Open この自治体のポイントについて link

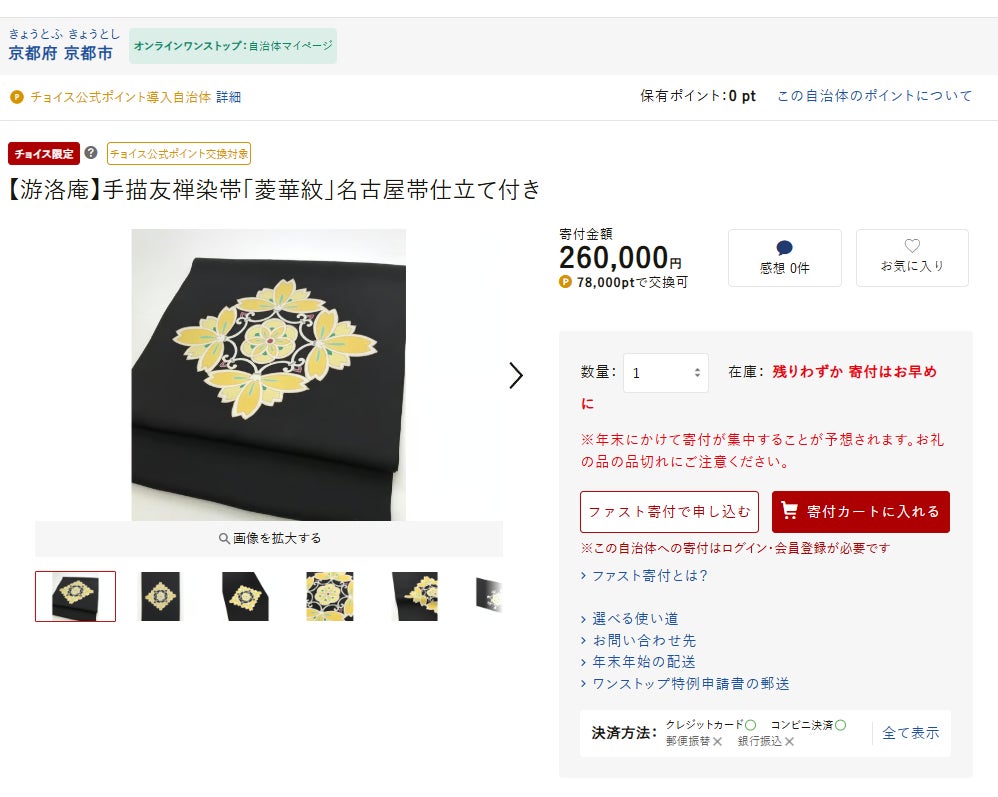[875, 96]
